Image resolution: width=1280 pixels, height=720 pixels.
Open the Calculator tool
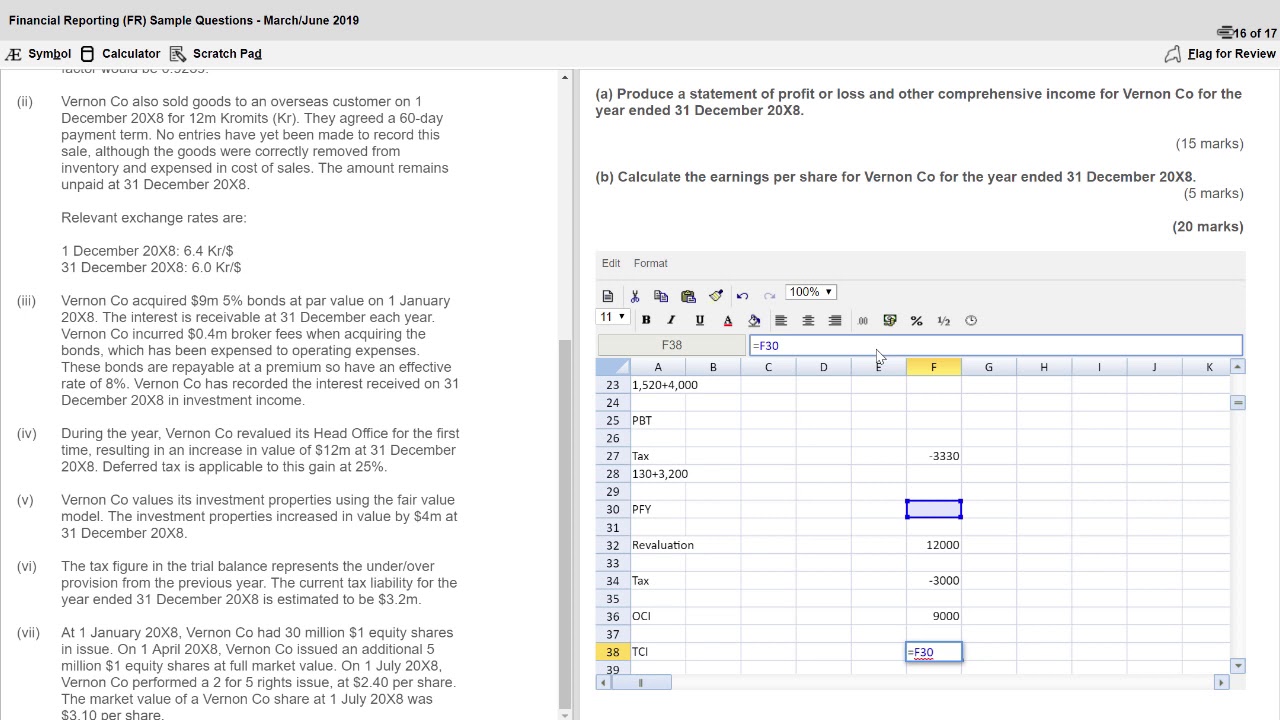(x=120, y=54)
